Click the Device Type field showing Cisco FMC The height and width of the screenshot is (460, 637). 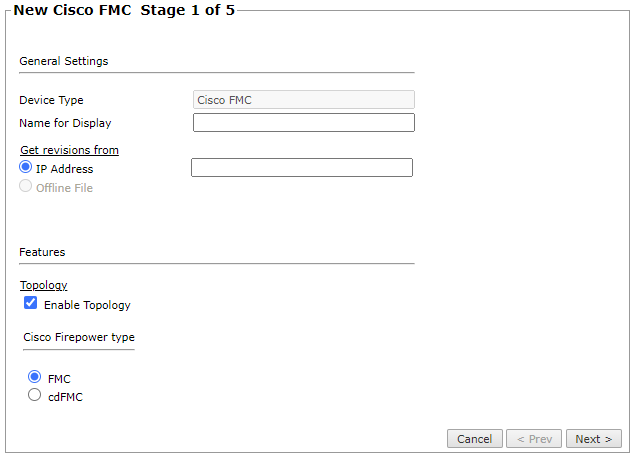coord(303,100)
